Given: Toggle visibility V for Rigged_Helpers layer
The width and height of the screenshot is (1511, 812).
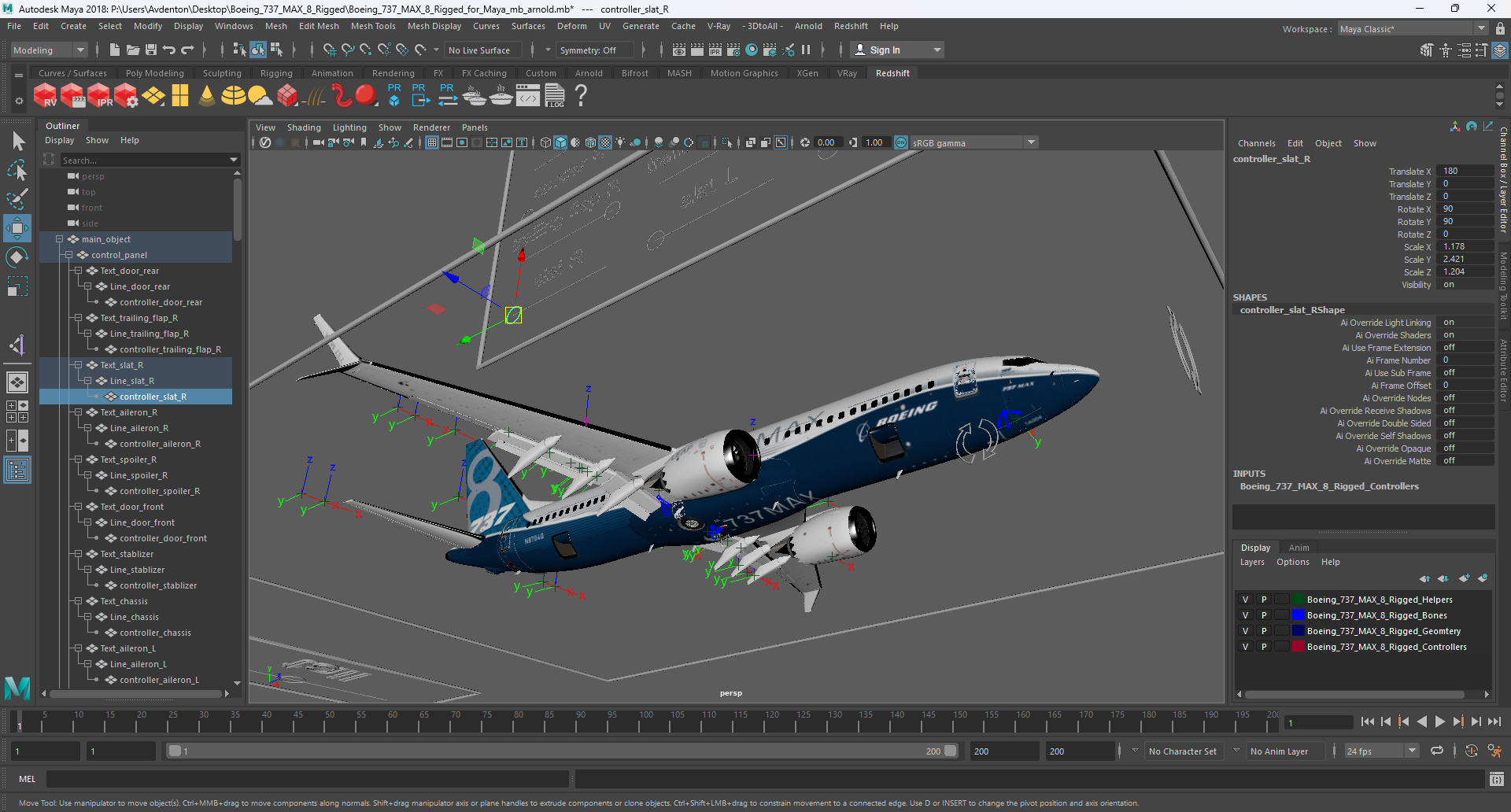Looking at the screenshot, I should (1245, 600).
